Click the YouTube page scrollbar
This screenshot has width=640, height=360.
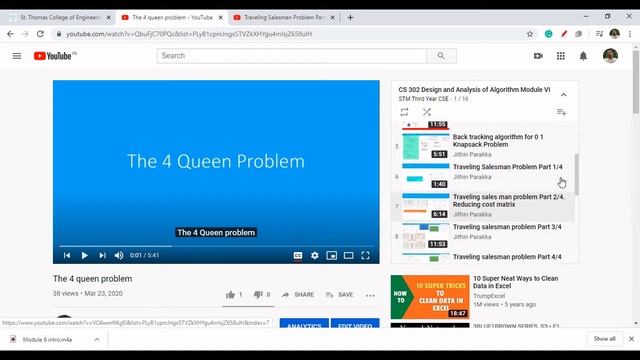(636, 82)
